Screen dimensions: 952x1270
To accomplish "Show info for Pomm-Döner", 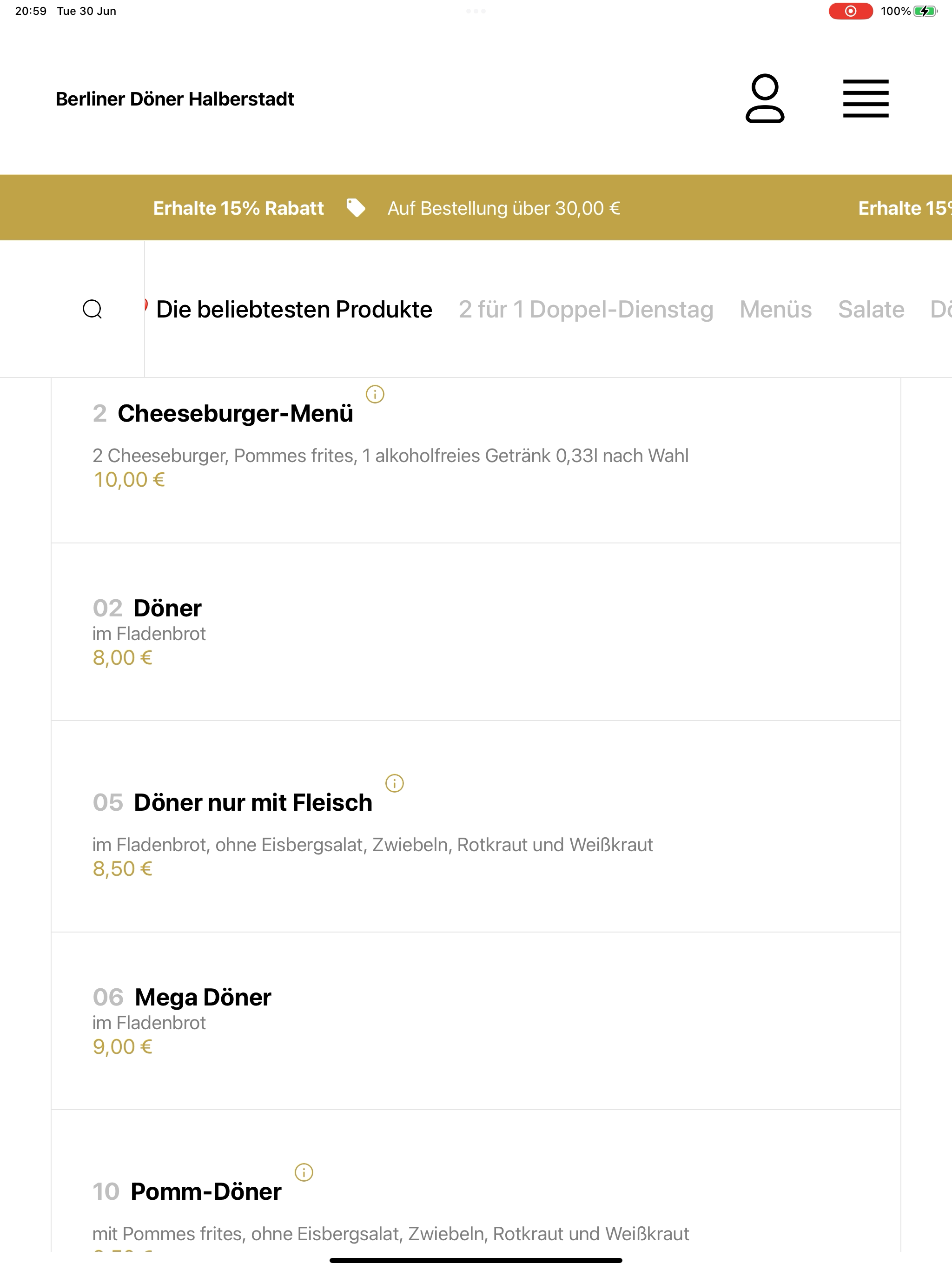I will [x=304, y=1172].
